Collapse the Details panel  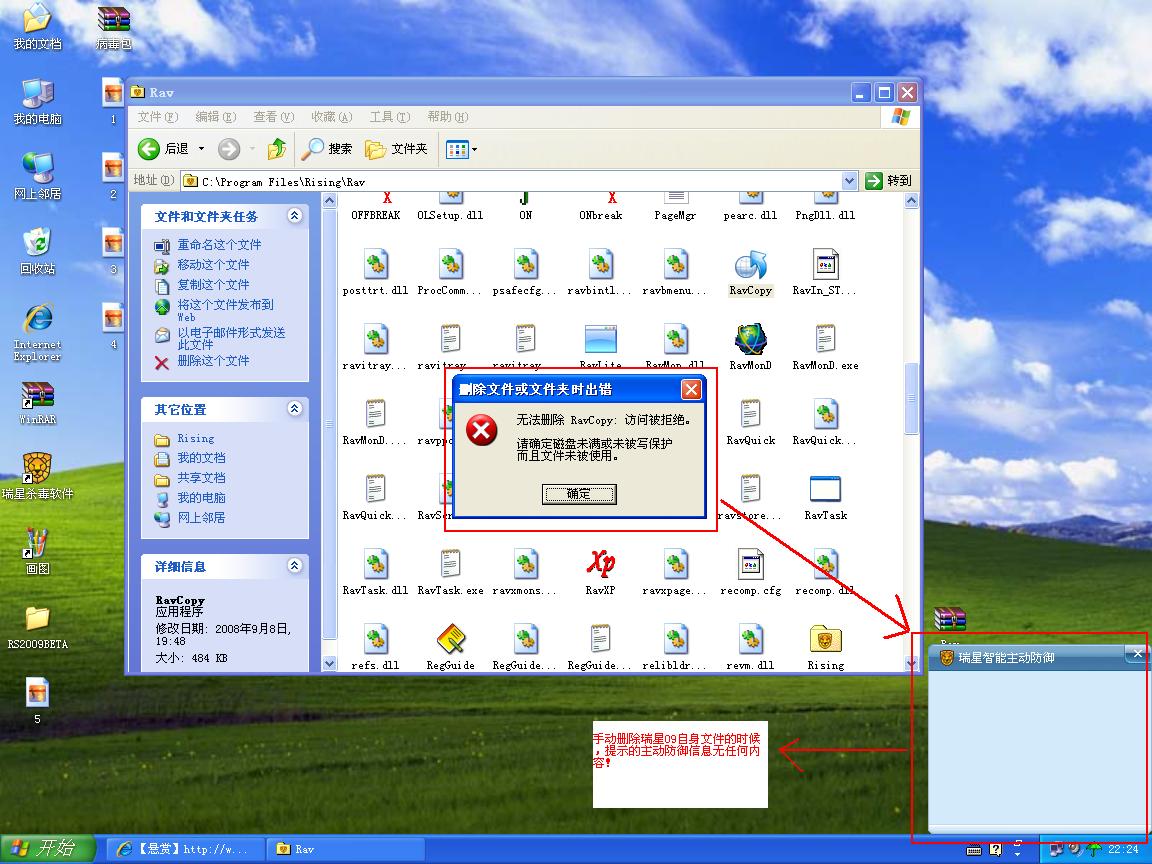pos(295,566)
